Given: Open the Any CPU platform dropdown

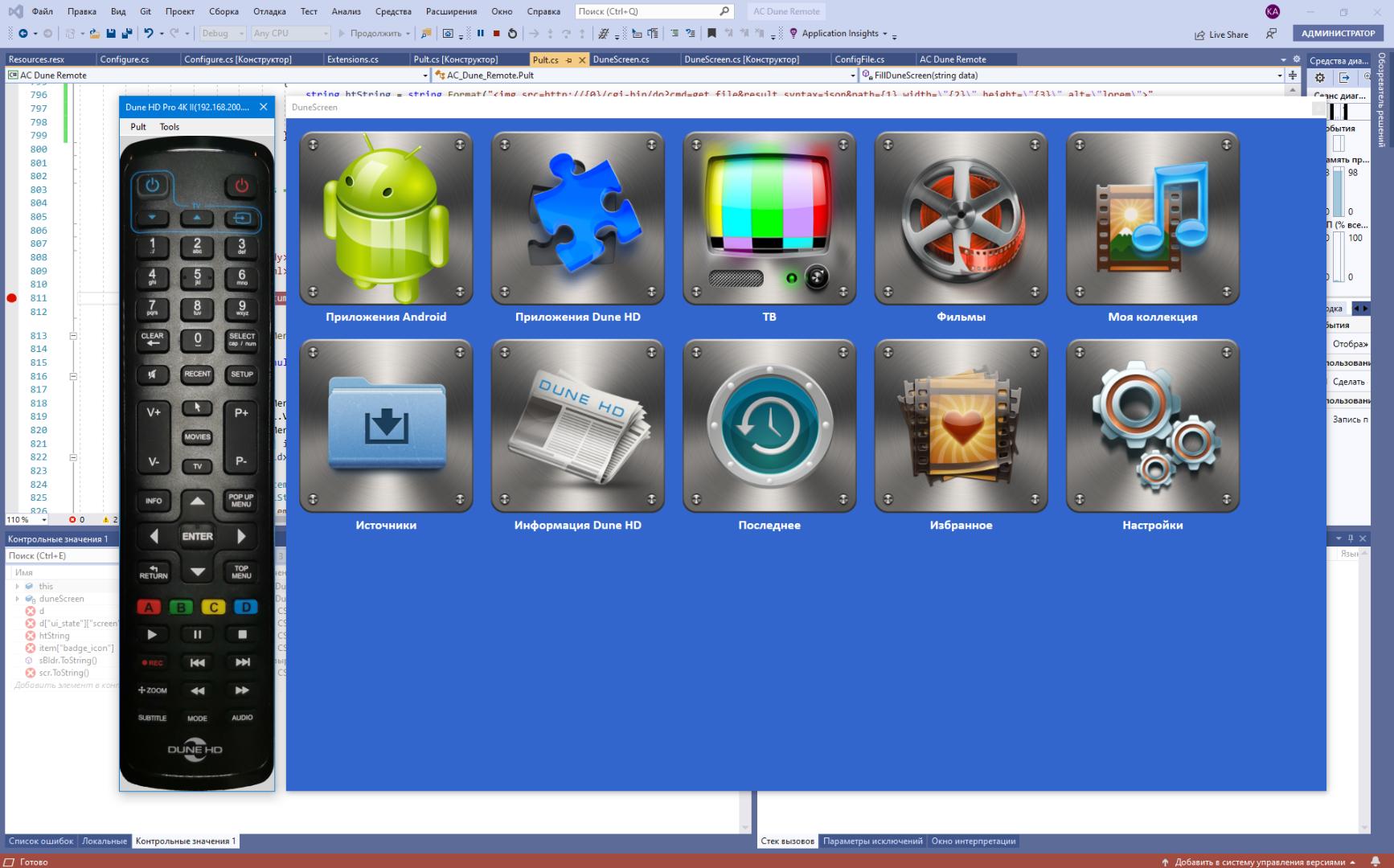Looking at the screenshot, I should tap(290, 33).
